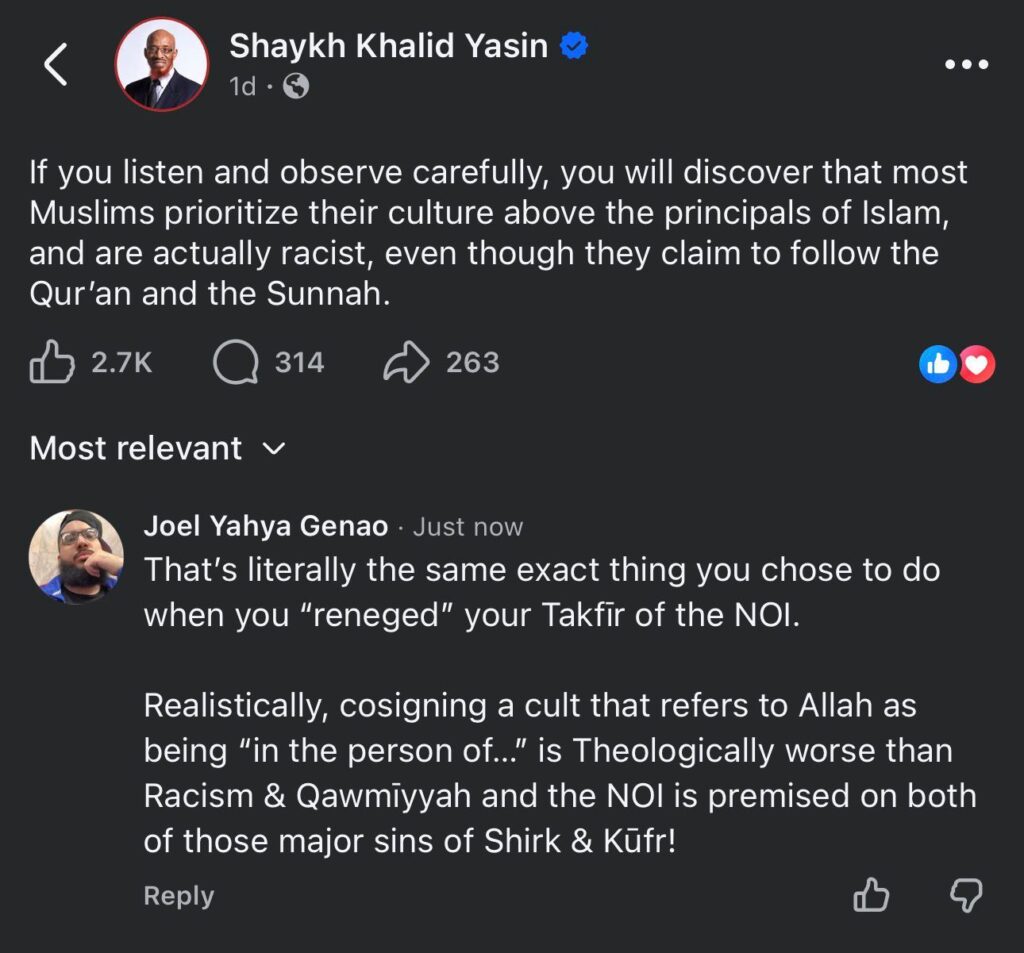Click the chevron next to Most relevant
This screenshot has height=953, width=1024.
(x=273, y=449)
